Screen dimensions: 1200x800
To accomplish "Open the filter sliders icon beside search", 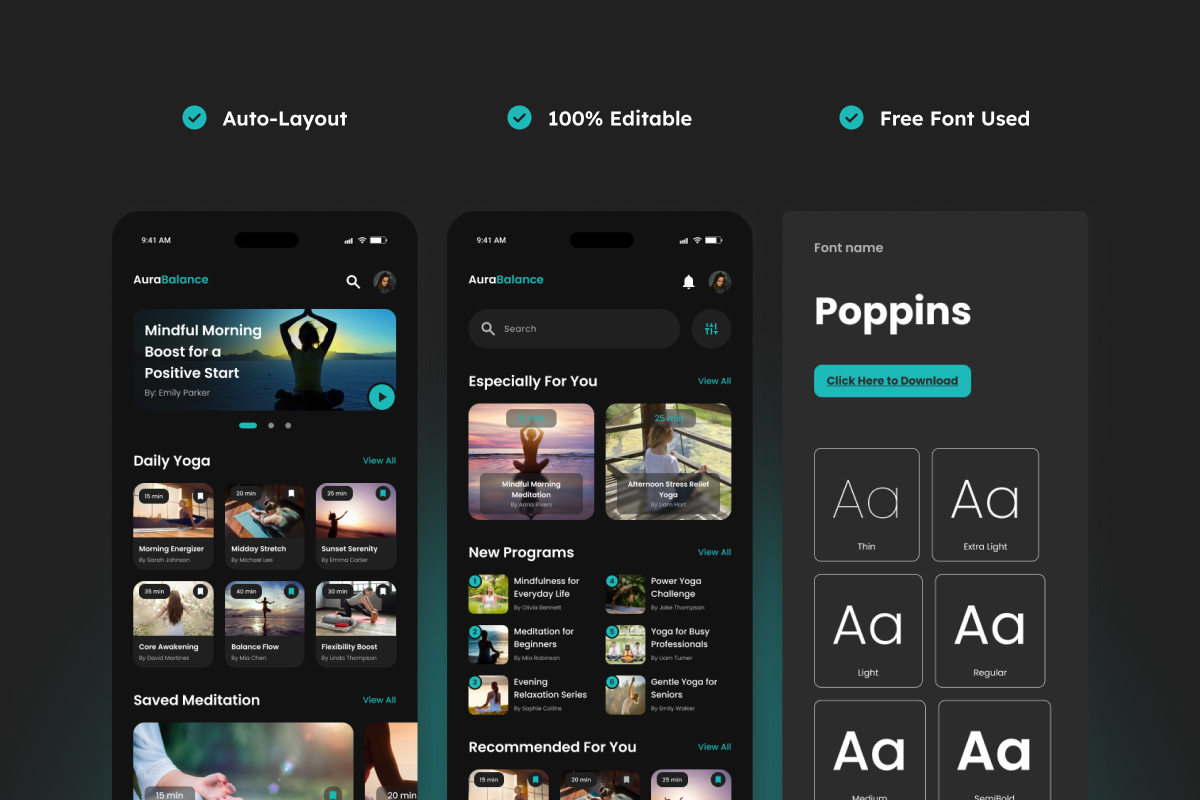I will tap(711, 329).
